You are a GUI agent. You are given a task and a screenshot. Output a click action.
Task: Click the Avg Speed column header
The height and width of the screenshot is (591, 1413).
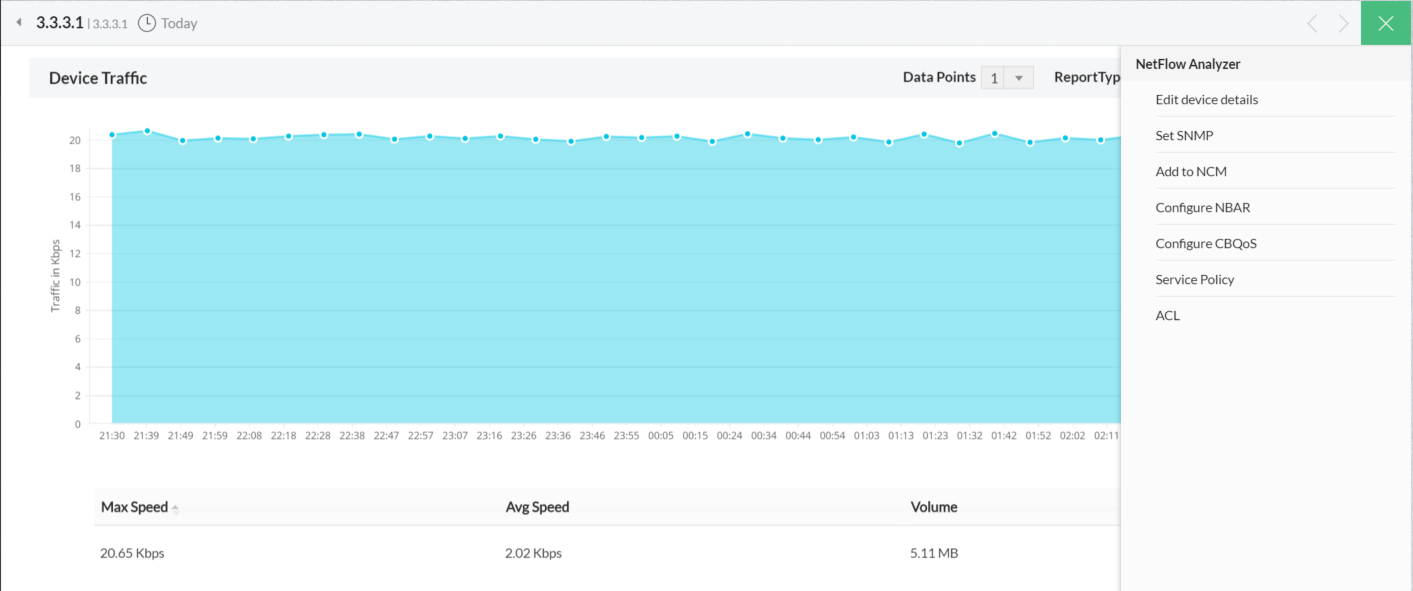point(537,507)
